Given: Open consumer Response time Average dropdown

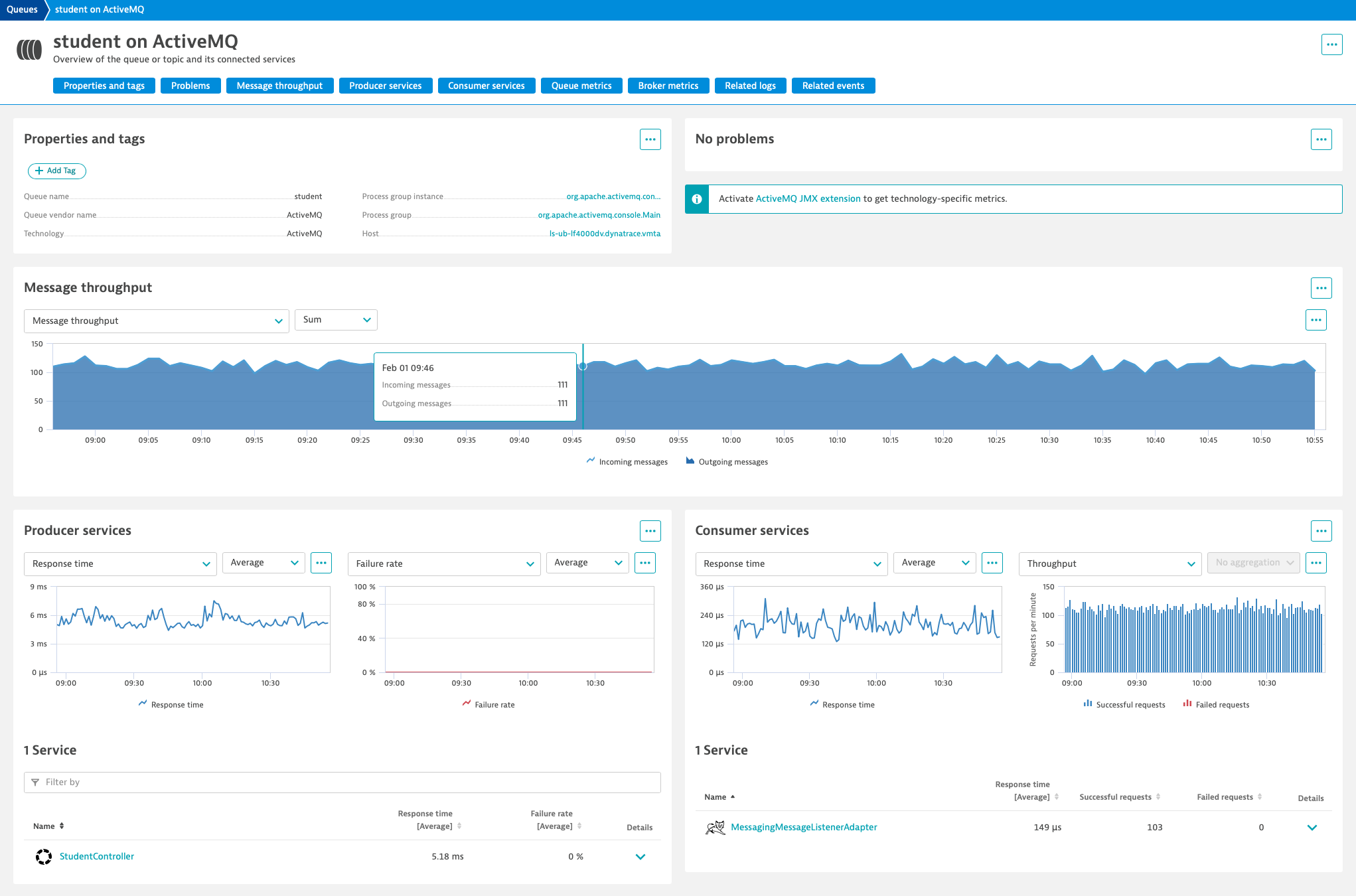Looking at the screenshot, I should coord(935,563).
